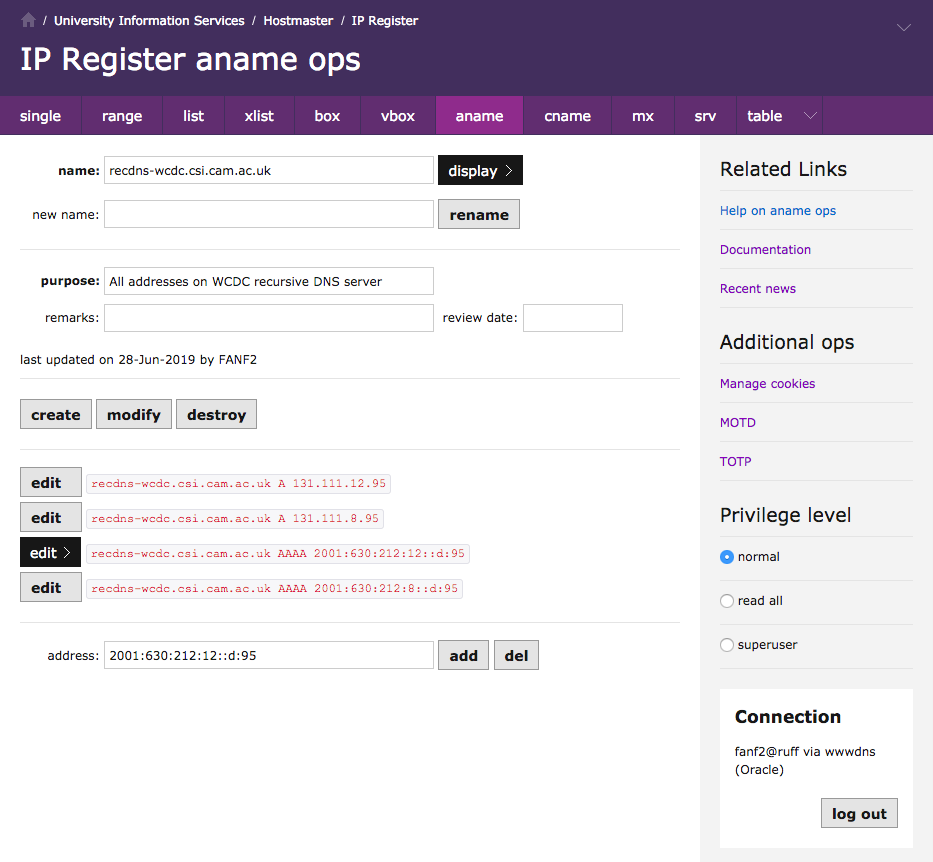The width and height of the screenshot is (933, 862).
Task: Open the table tab dropdown arrow
Action: coord(810,116)
